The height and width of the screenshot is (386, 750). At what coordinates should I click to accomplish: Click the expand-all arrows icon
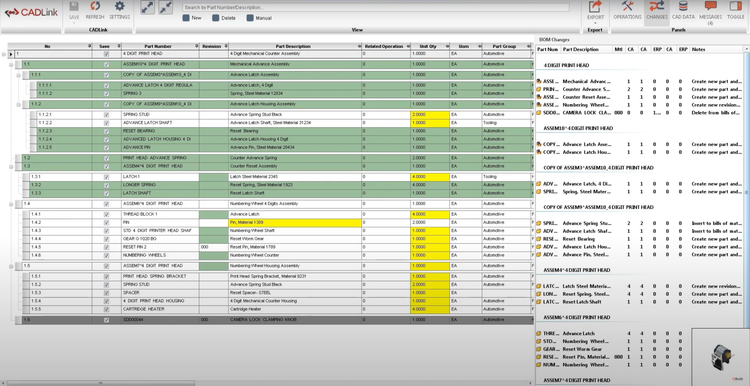[147, 7]
